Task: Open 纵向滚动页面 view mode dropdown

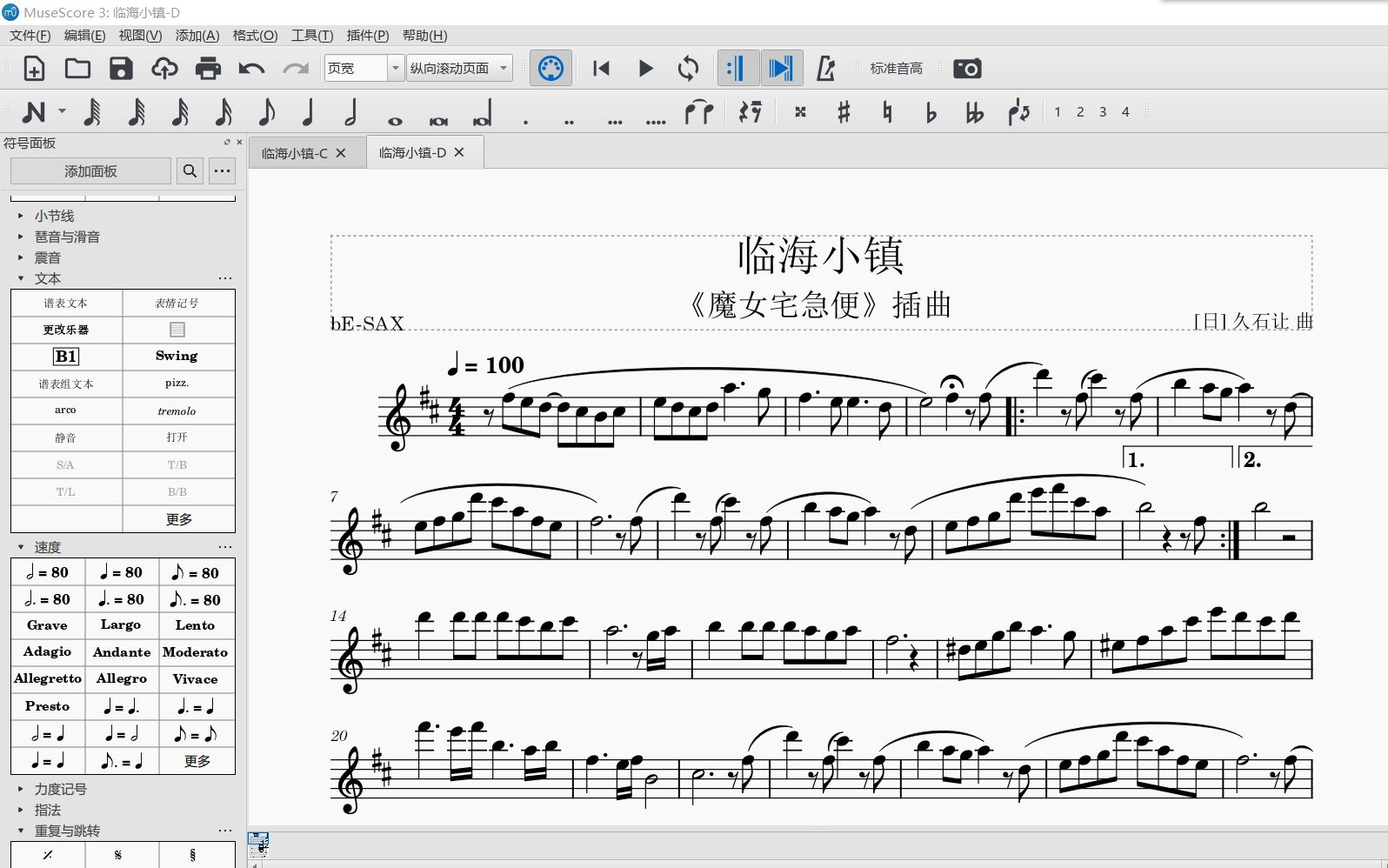Action: [459, 68]
